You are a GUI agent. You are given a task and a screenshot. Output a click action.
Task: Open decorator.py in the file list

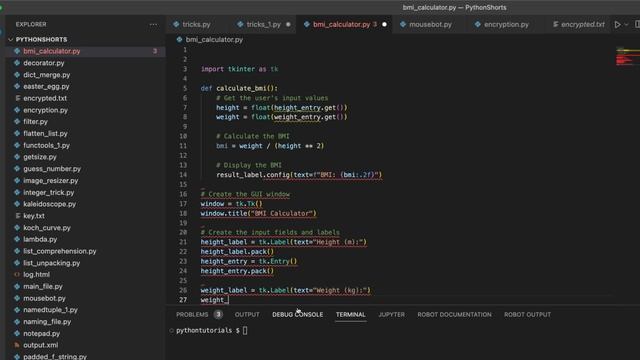click(44, 63)
